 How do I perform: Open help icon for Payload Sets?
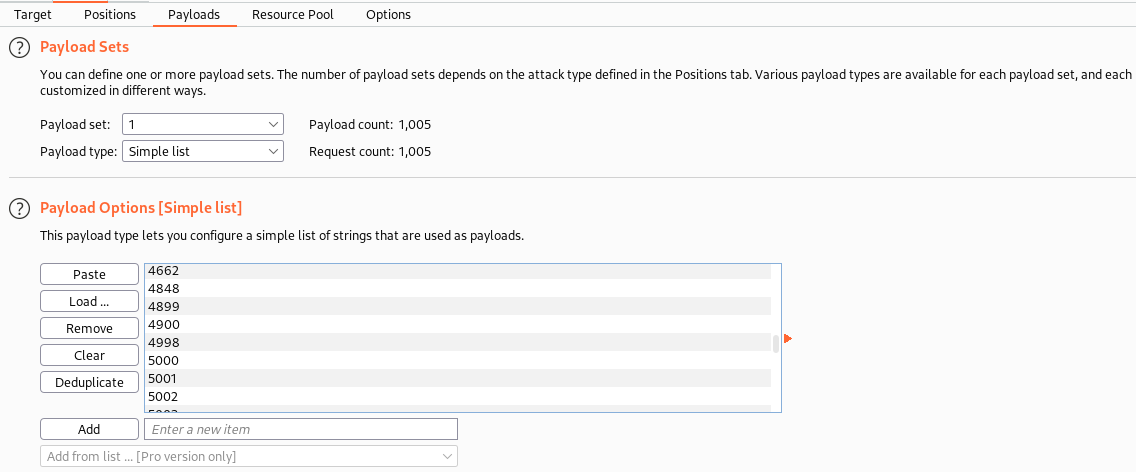18,48
